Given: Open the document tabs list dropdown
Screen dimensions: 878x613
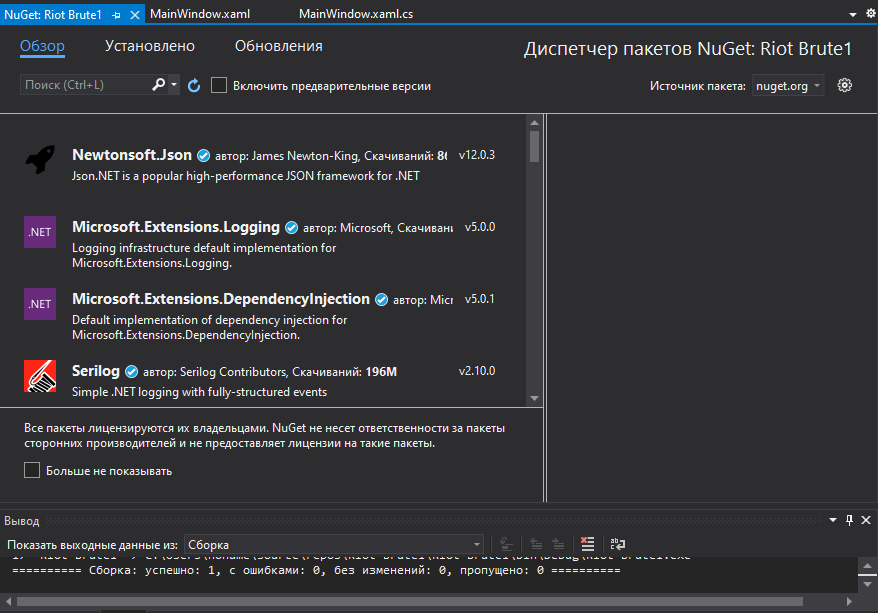Looking at the screenshot, I should (853, 15).
